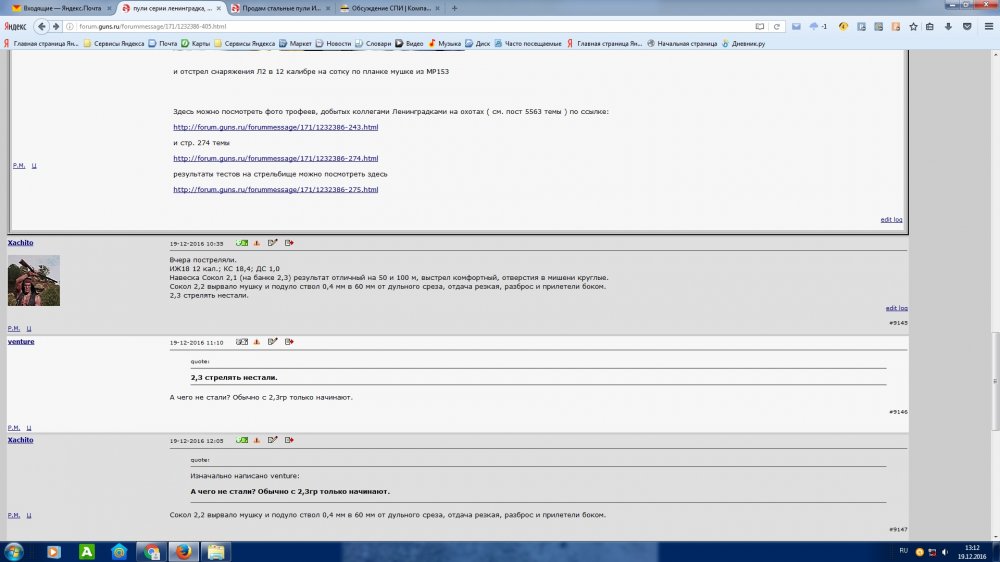Click the edit log link under Xachito's post
Viewport: 1000px width, 562px height.
coord(896,308)
